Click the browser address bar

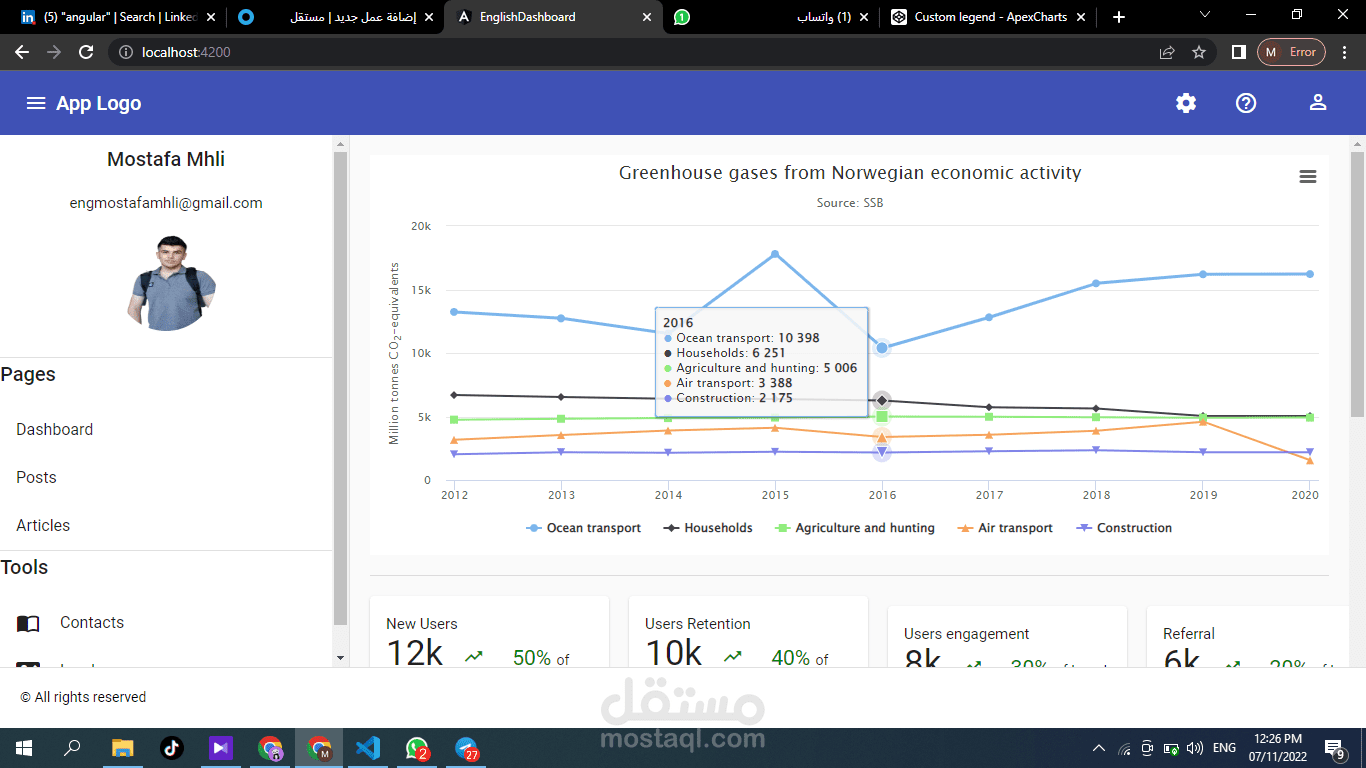click(x=400, y=50)
